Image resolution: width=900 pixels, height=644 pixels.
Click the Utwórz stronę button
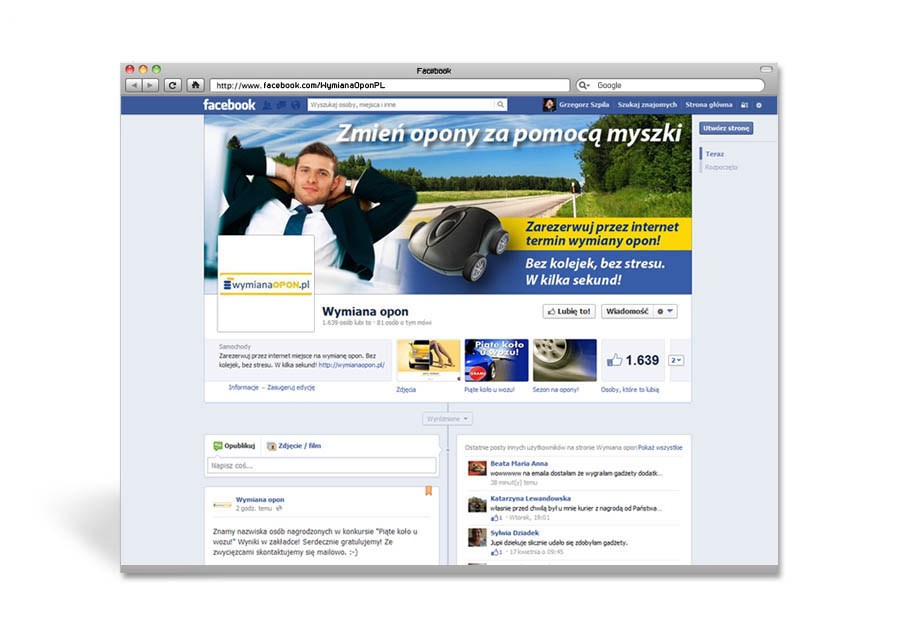(726, 129)
